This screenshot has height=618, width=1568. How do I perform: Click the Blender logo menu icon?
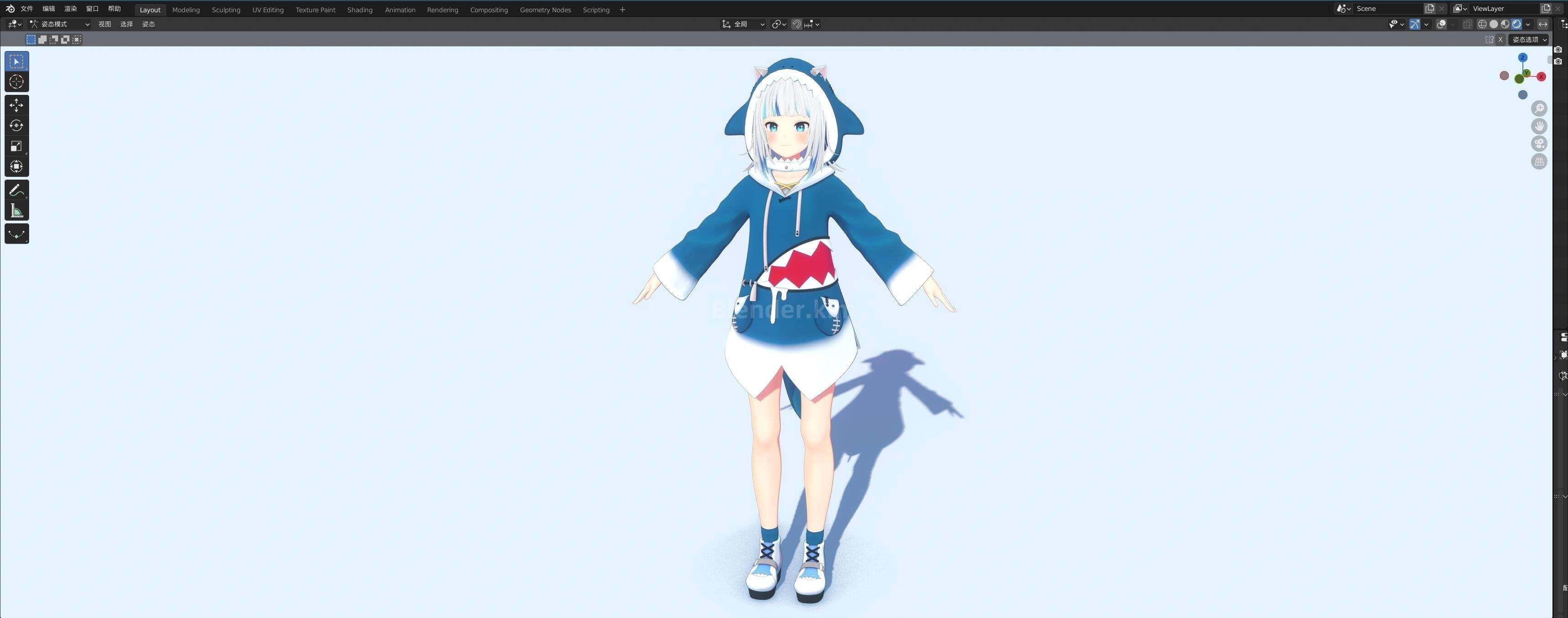point(10,9)
